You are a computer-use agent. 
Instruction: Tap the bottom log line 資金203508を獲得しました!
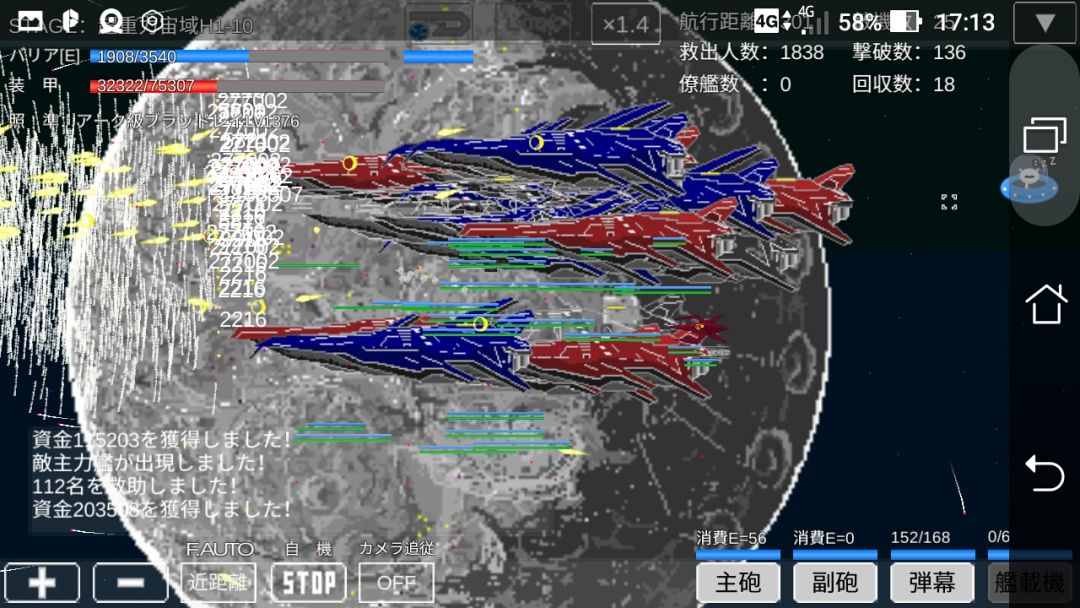(x=161, y=510)
